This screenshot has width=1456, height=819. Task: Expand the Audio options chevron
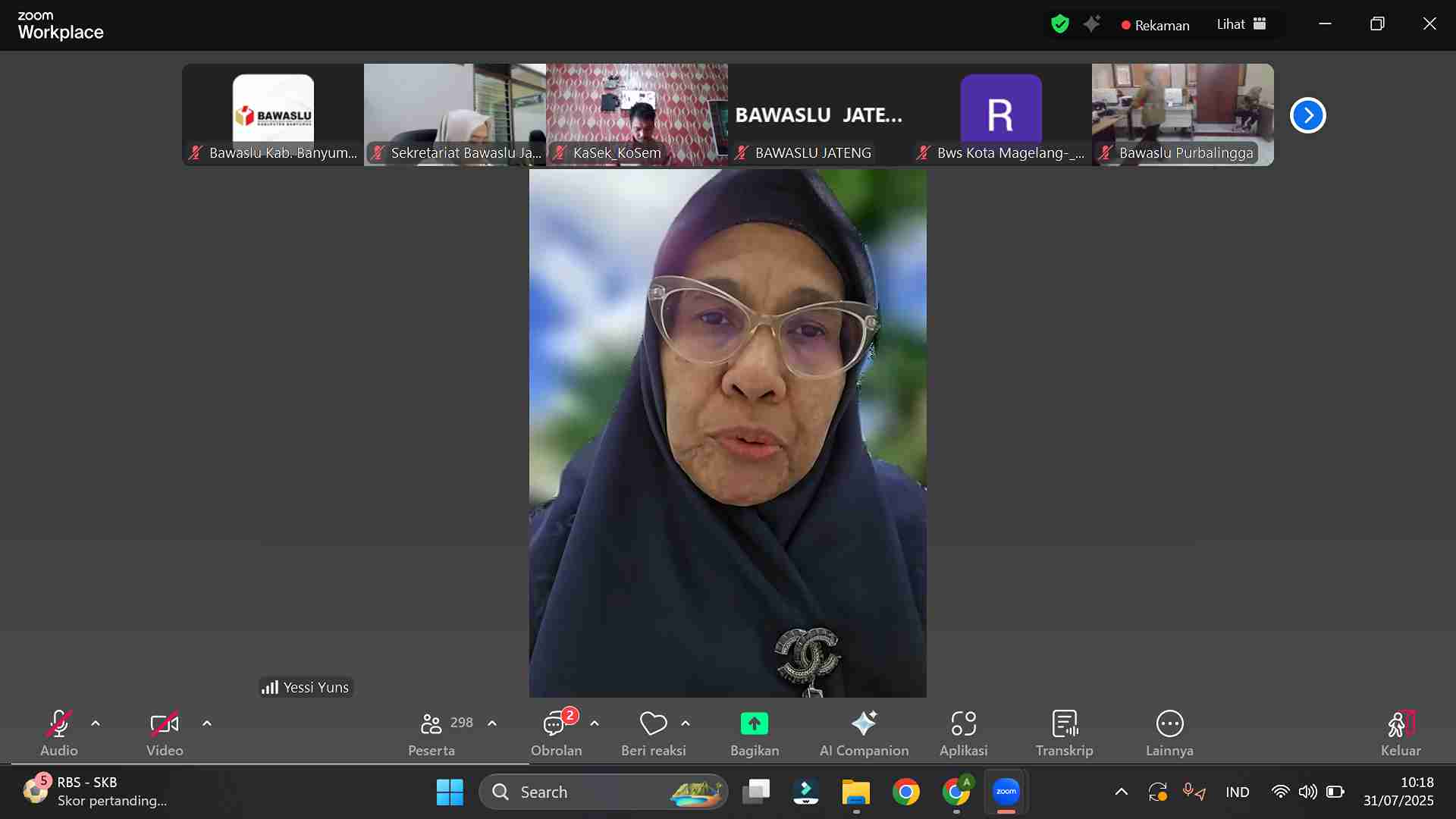(96, 723)
